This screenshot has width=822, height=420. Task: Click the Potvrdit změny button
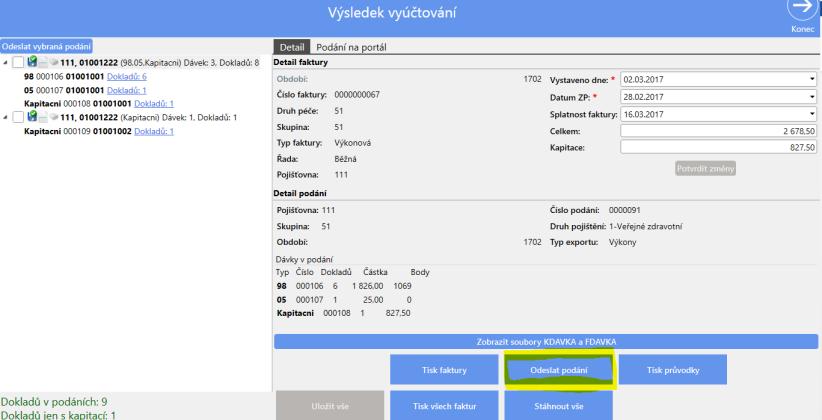coord(706,168)
